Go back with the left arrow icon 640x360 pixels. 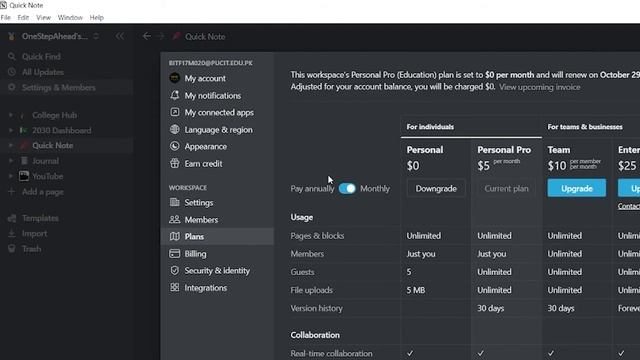pyautogui.click(x=147, y=36)
